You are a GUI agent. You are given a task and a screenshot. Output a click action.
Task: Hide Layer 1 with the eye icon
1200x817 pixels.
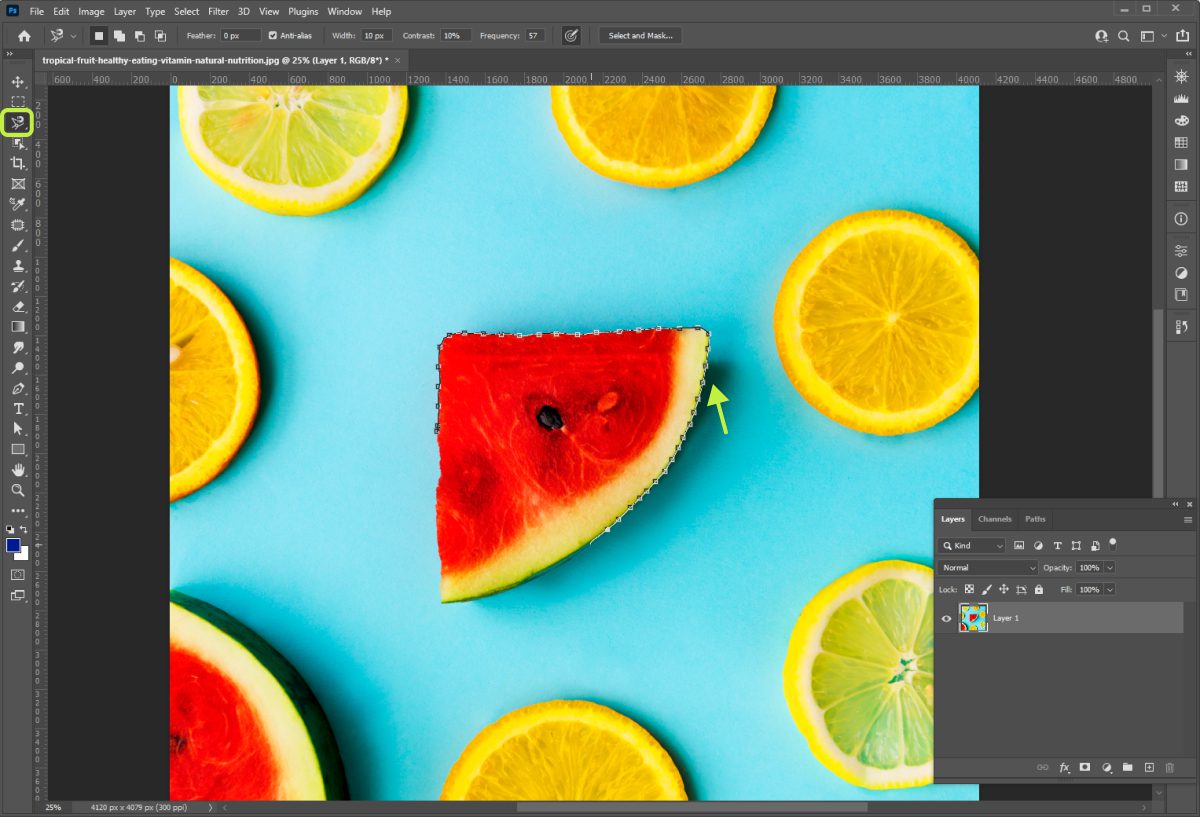pos(946,618)
